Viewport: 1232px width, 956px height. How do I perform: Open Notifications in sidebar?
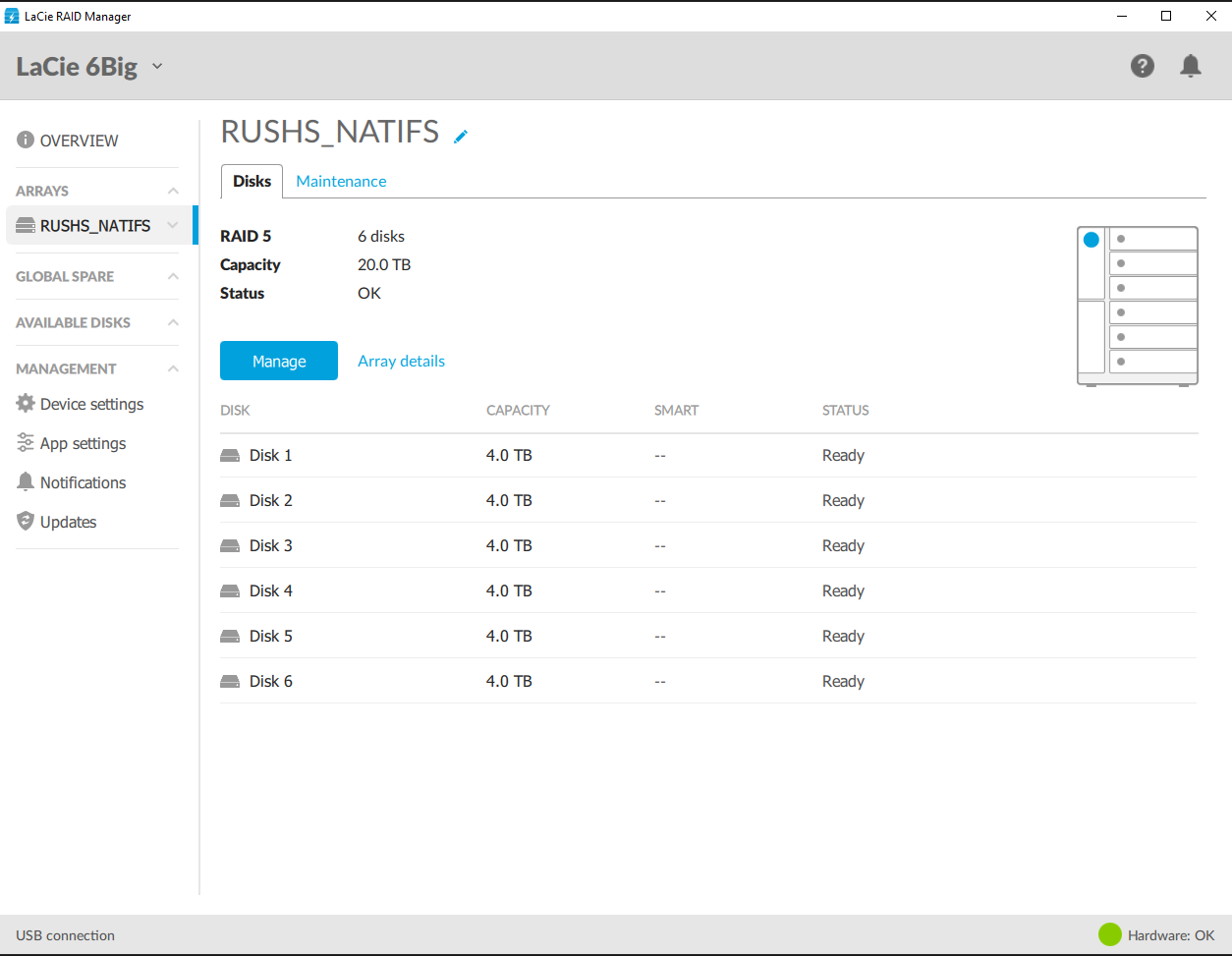point(83,482)
